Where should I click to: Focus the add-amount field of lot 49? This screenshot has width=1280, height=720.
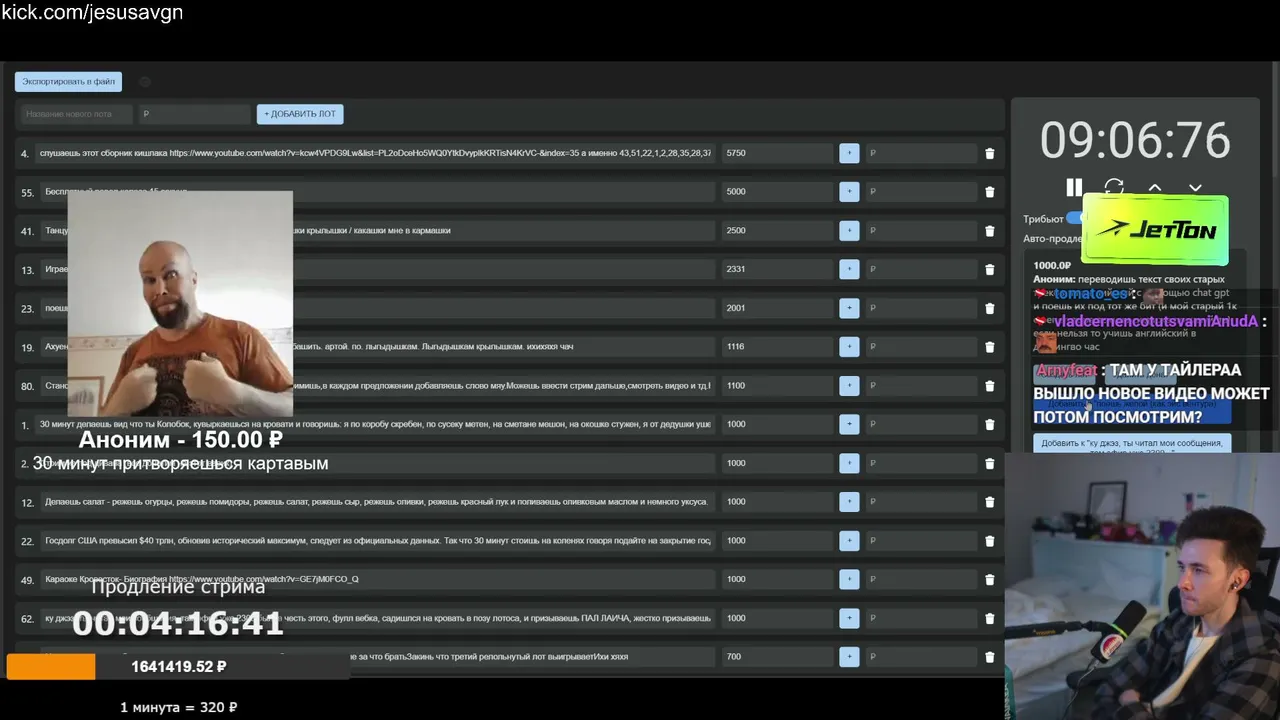[x=921, y=579]
